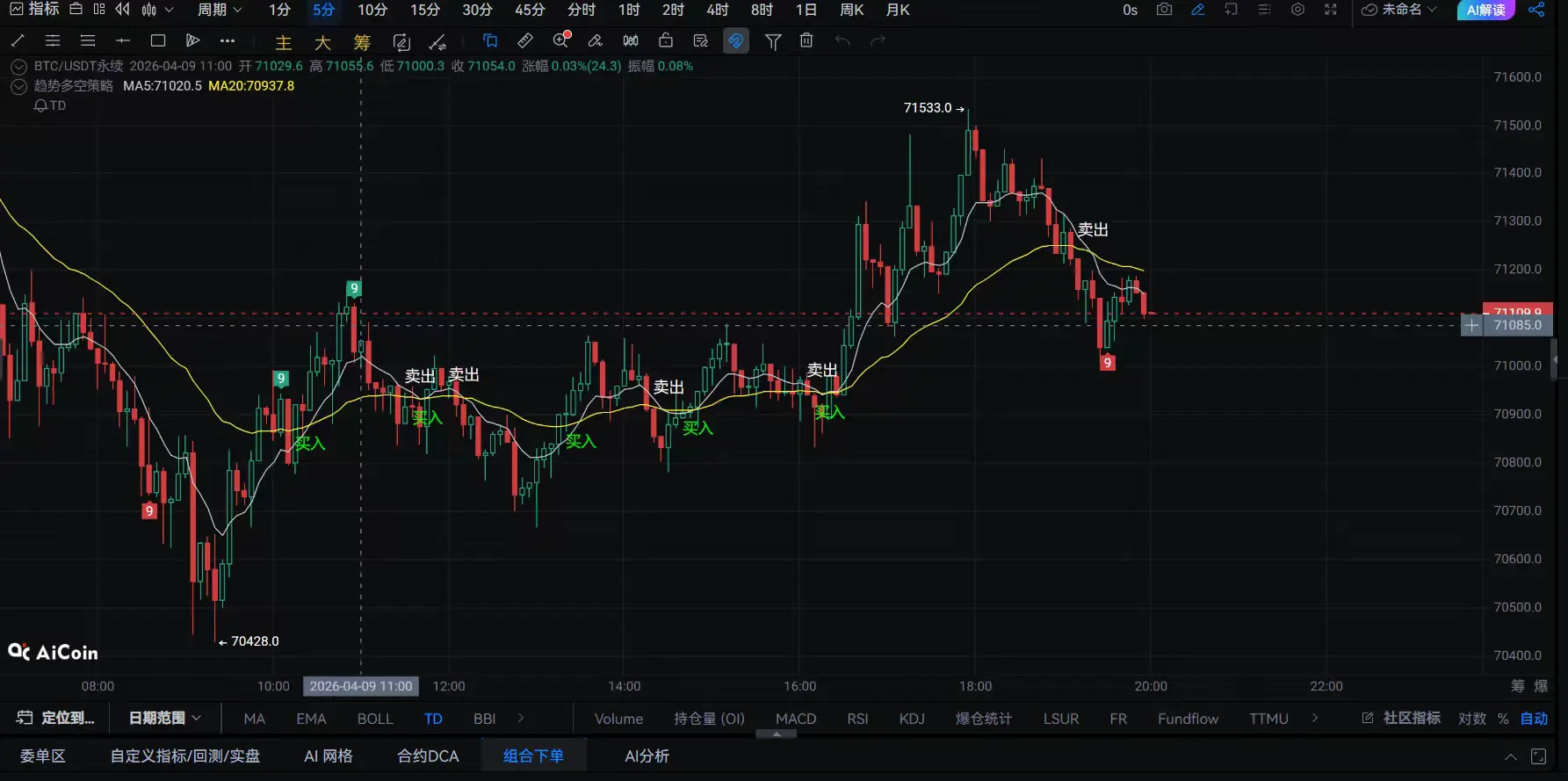The image size is (1568, 781).
Task: Click the rewind replay icon
Action: (123, 10)
